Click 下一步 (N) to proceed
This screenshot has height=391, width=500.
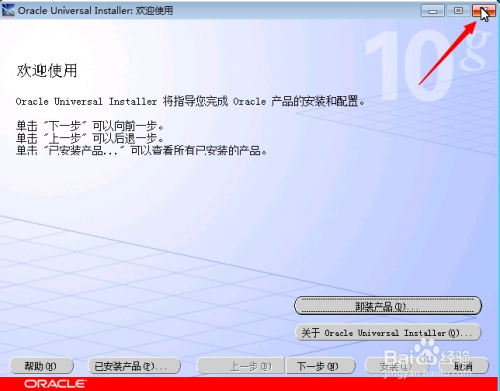tap(320, 366)
